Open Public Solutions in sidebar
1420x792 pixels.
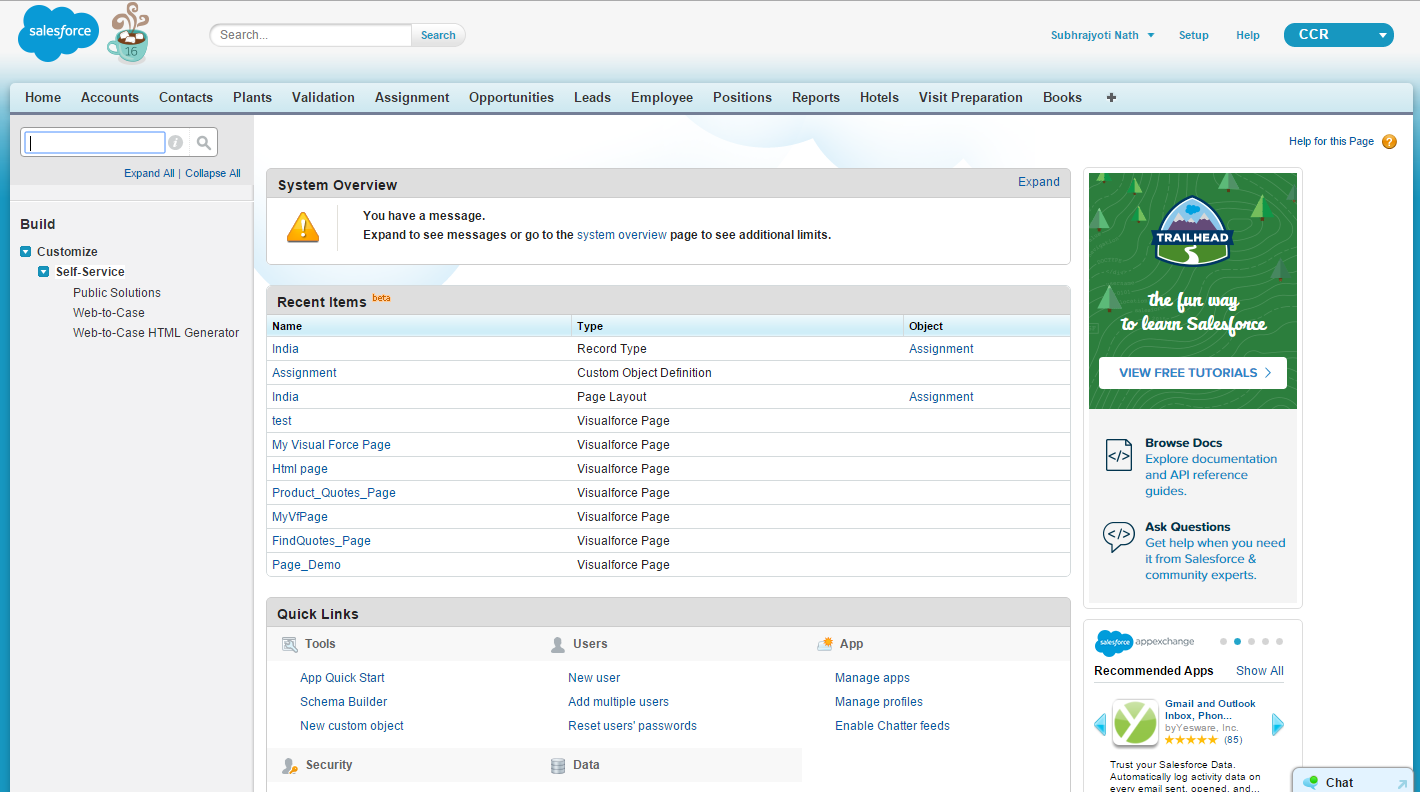[117, 293]
